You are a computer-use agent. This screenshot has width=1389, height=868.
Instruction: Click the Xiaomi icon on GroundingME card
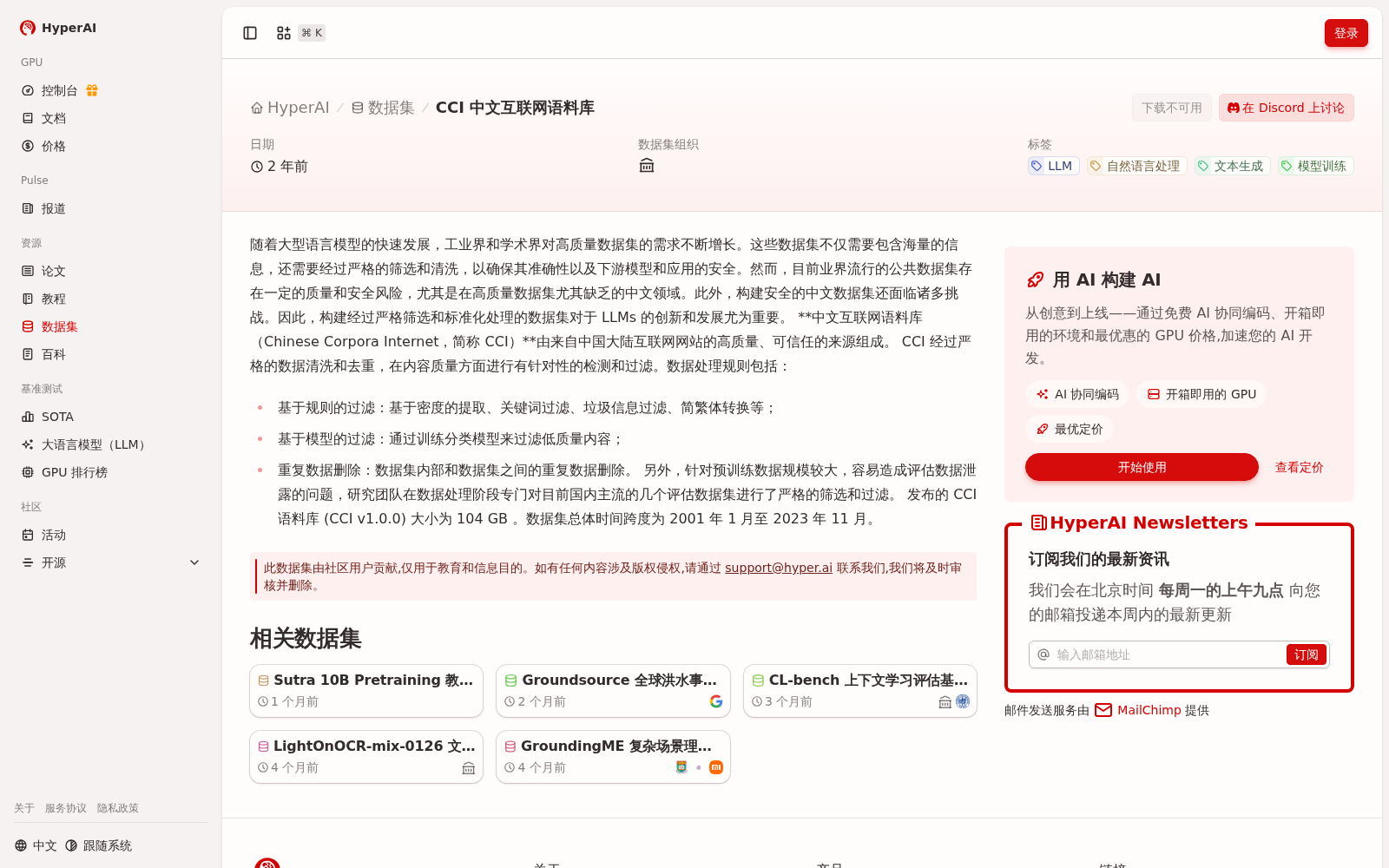(x=716, y=767)
